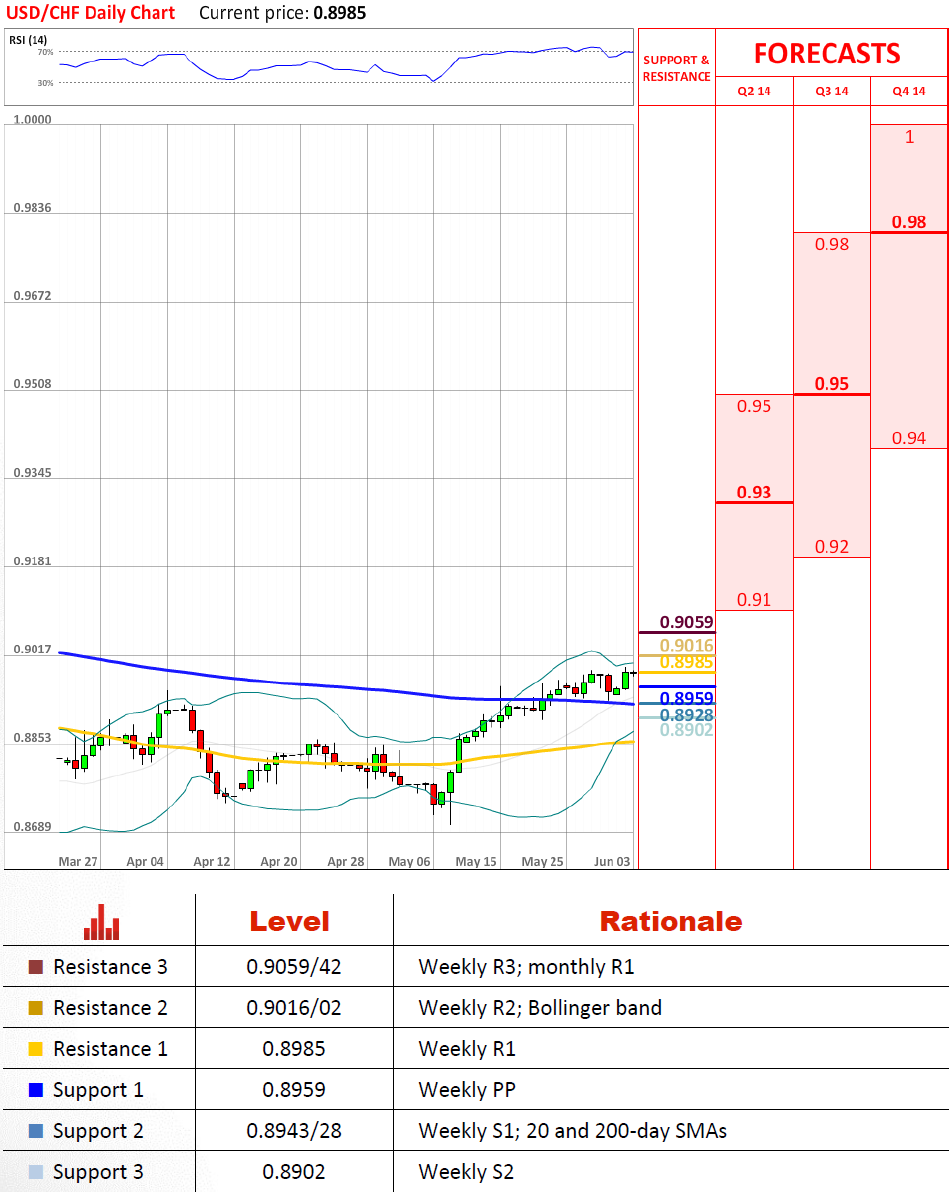Click the current price value 0.8985
Screen dimensions: 951x1192
[x=340, y=13]
